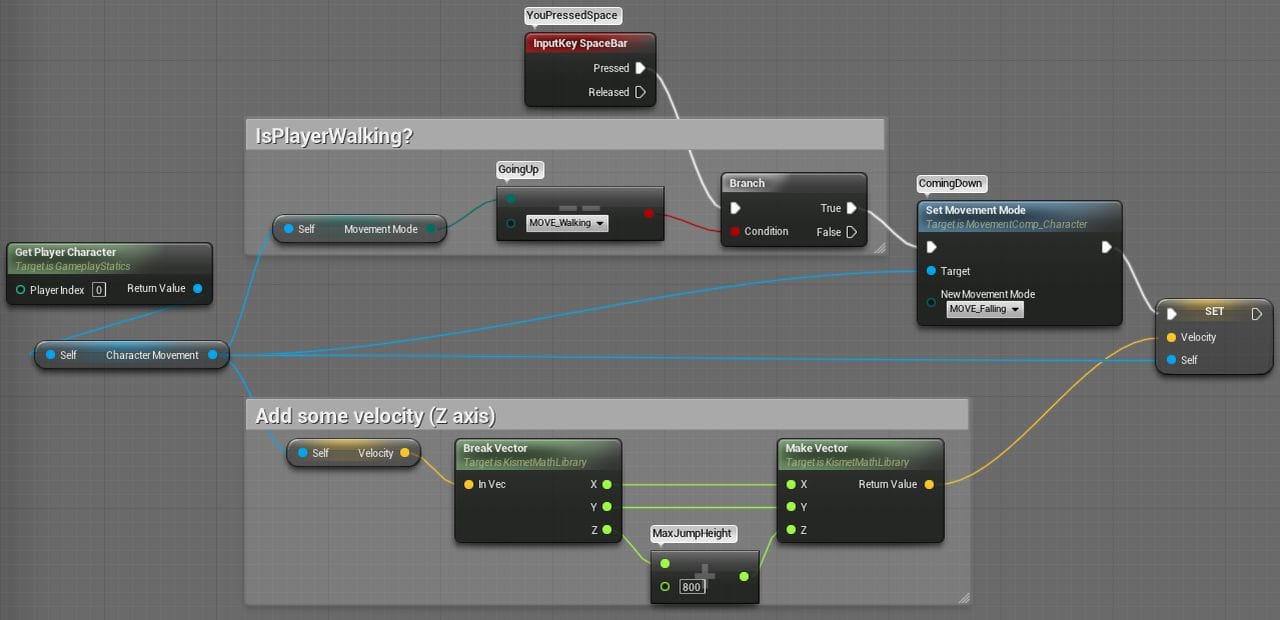Click the Velocity input pin on SET node

(1171, 337)
